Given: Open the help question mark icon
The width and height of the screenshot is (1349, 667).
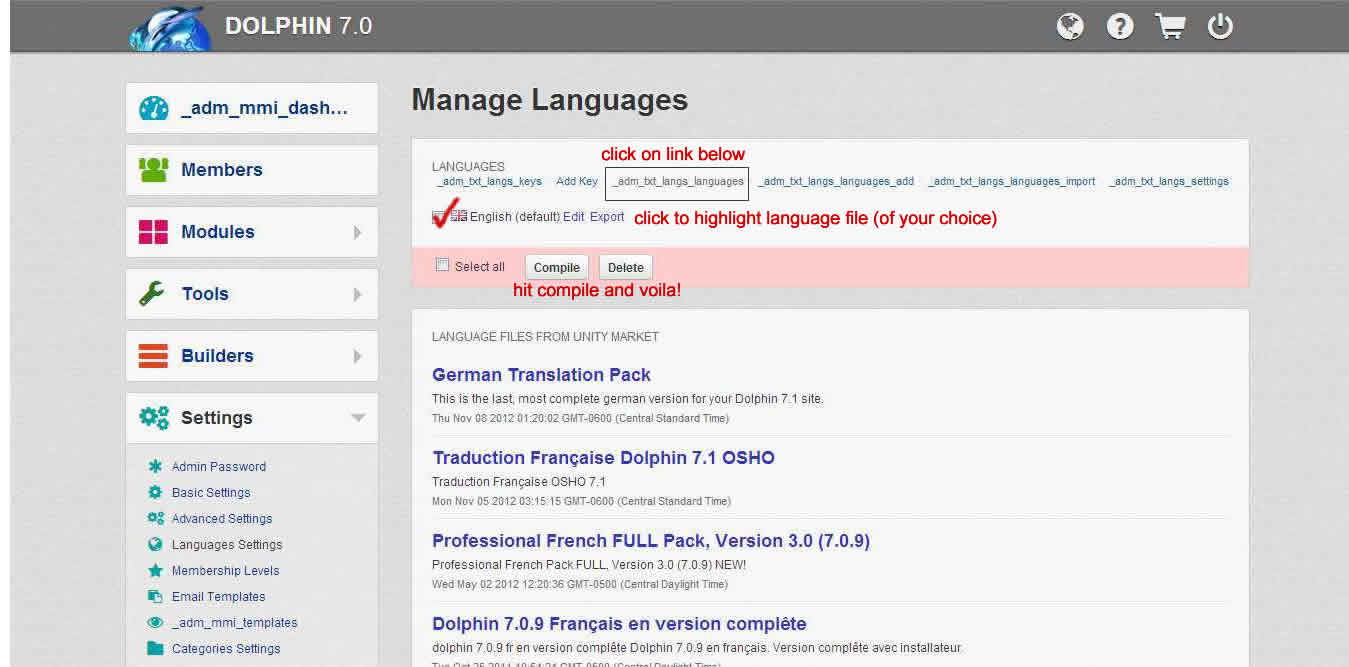Looking at the screenshot, I should click(x=1120, y=27).
